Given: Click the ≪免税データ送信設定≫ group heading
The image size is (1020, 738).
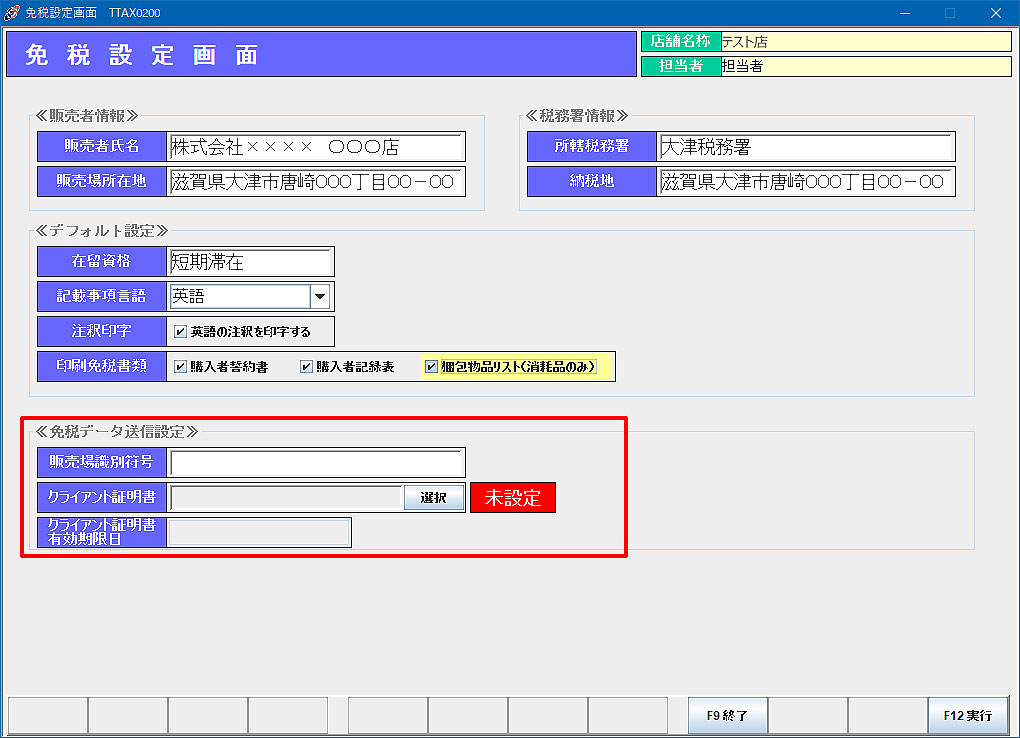Looking at the screenshot, I should click(117, 432).
